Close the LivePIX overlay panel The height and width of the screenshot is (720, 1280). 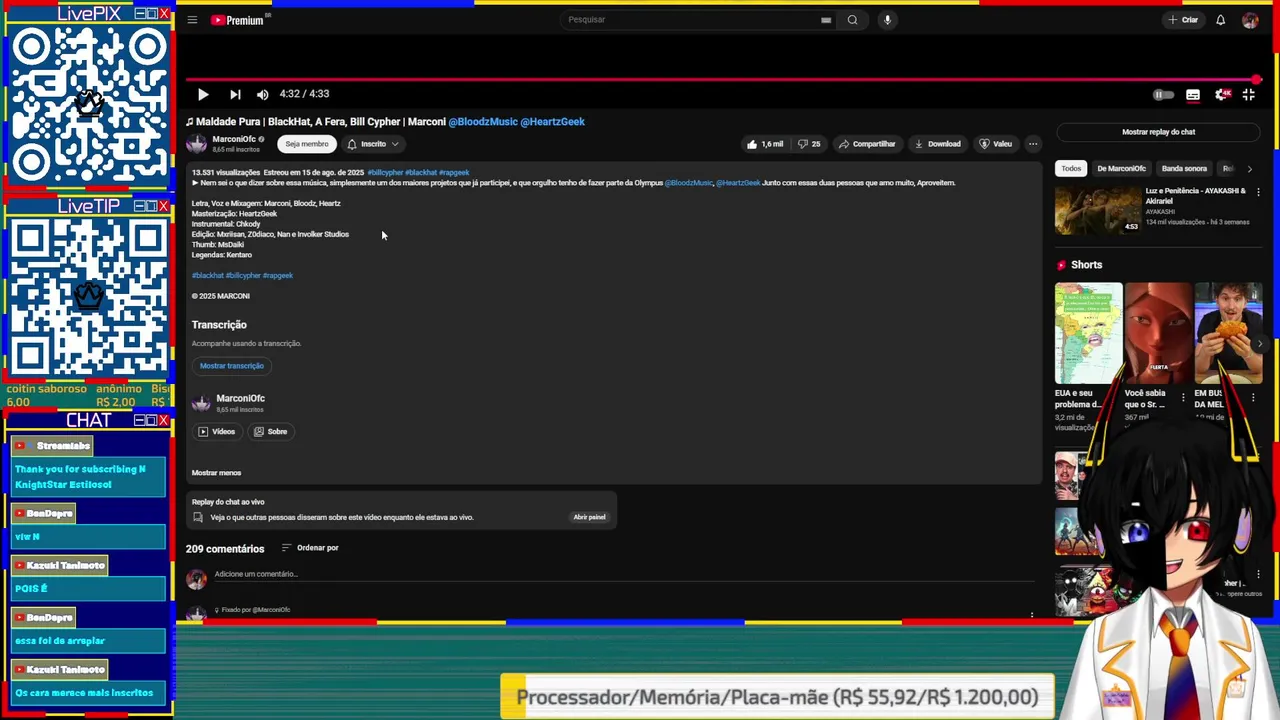coord(164,14)
